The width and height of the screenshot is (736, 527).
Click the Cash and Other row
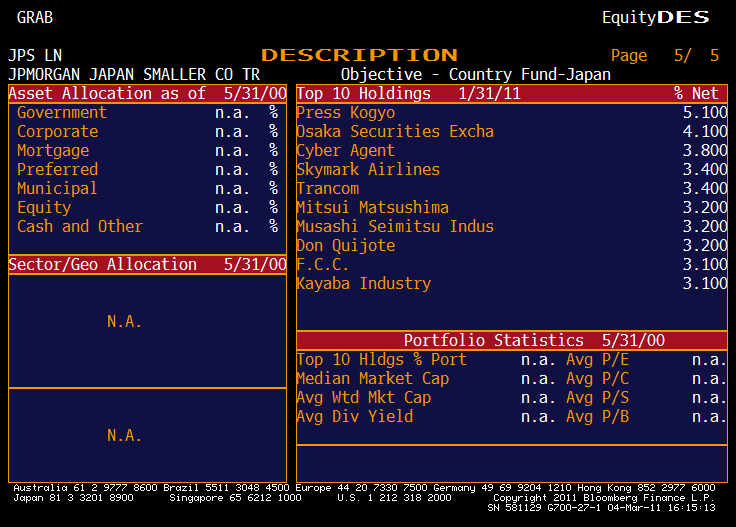[x=79, y=227]
